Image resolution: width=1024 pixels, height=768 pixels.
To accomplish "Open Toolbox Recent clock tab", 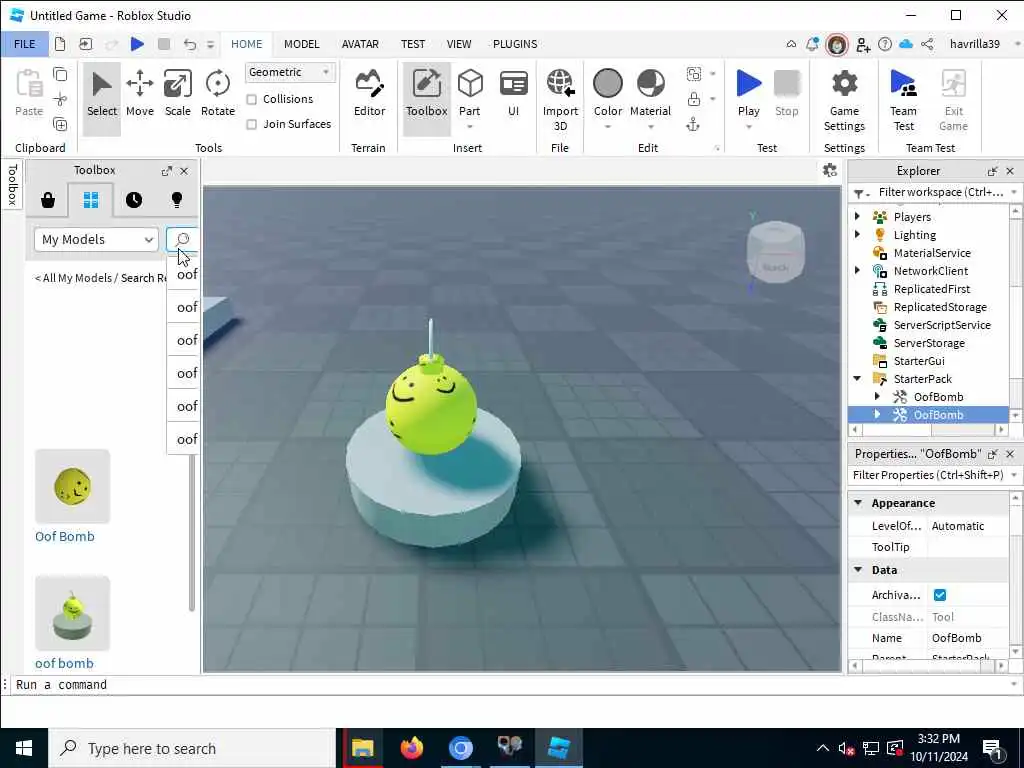I will (134, 200).
